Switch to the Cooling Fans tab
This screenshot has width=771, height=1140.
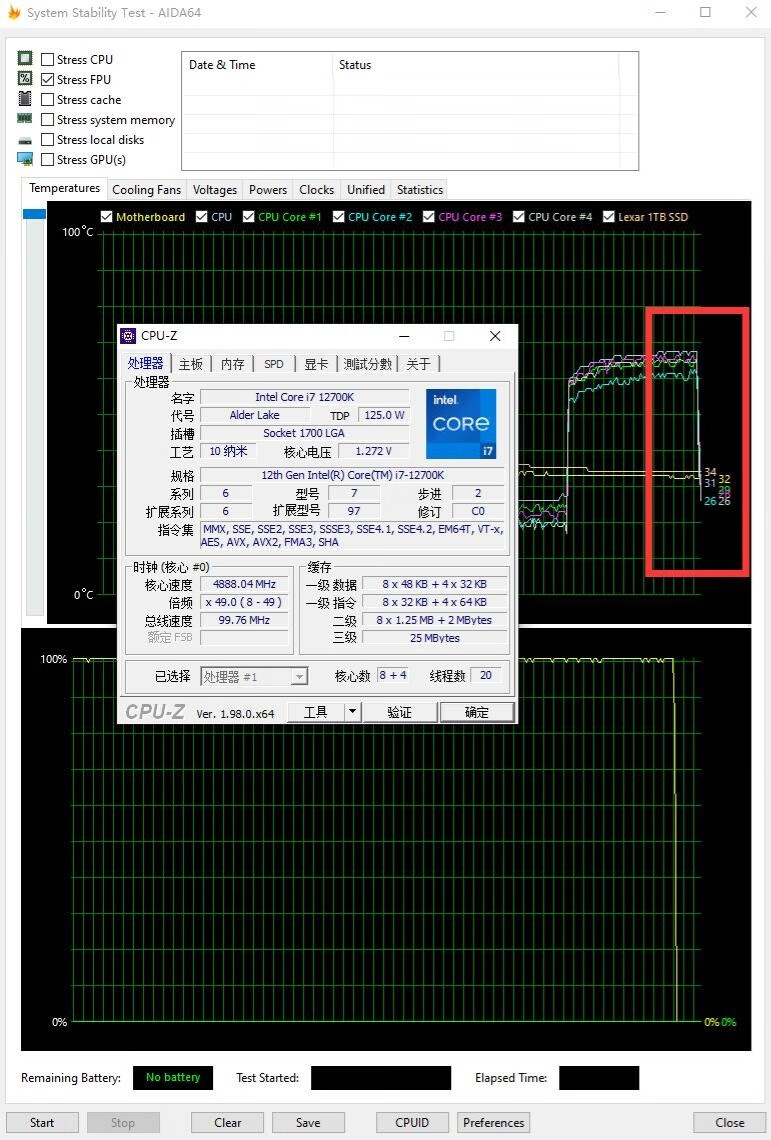tap(146, 190)
